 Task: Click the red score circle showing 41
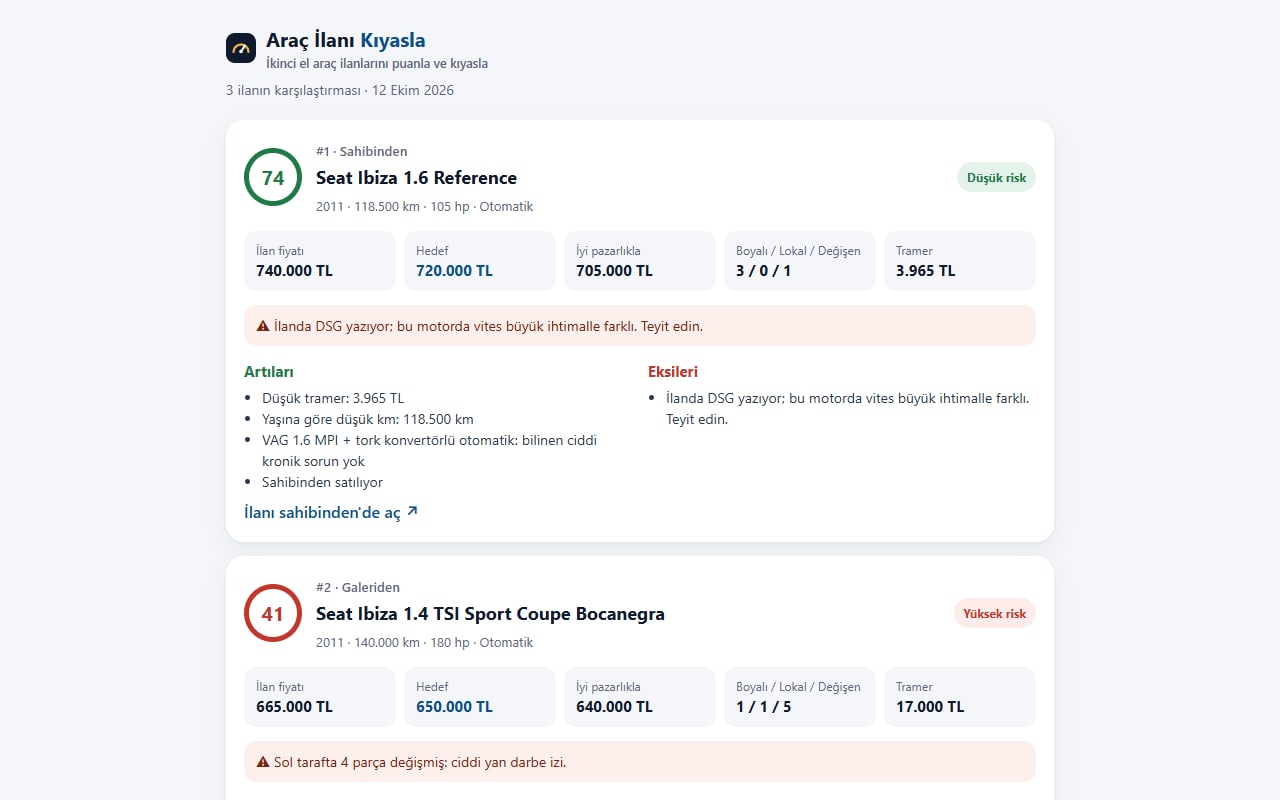tap(273, 614)
